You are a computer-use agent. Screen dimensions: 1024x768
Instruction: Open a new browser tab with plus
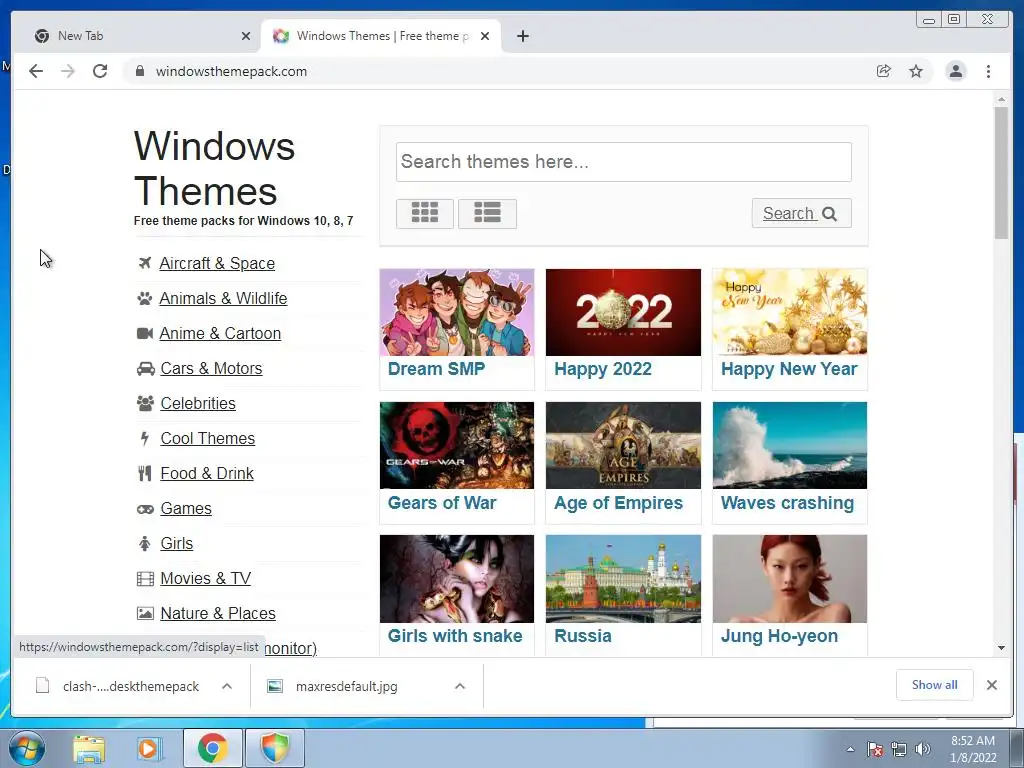tap(522, 36)
